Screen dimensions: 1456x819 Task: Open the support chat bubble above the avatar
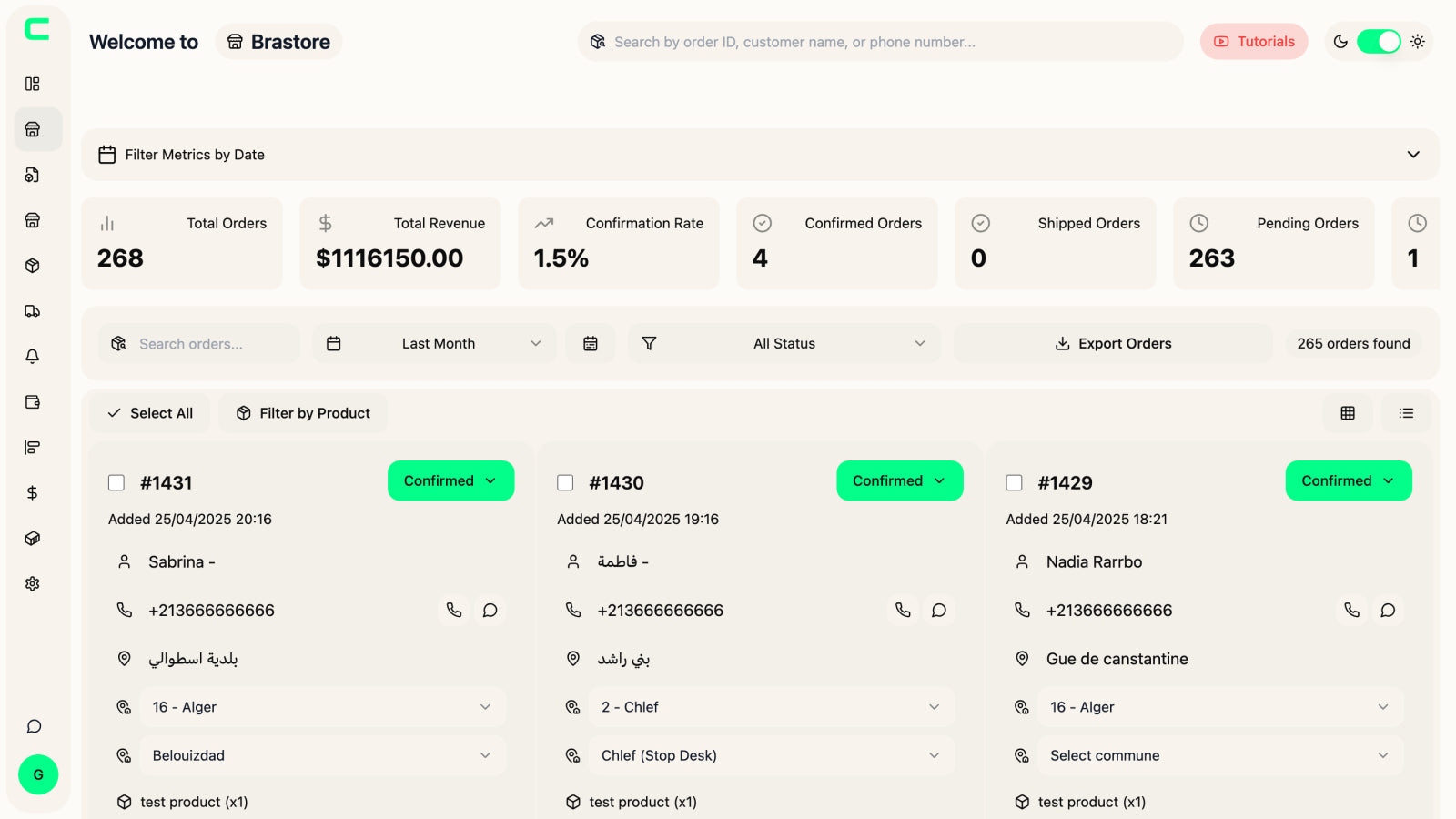[x=34, y=726]
